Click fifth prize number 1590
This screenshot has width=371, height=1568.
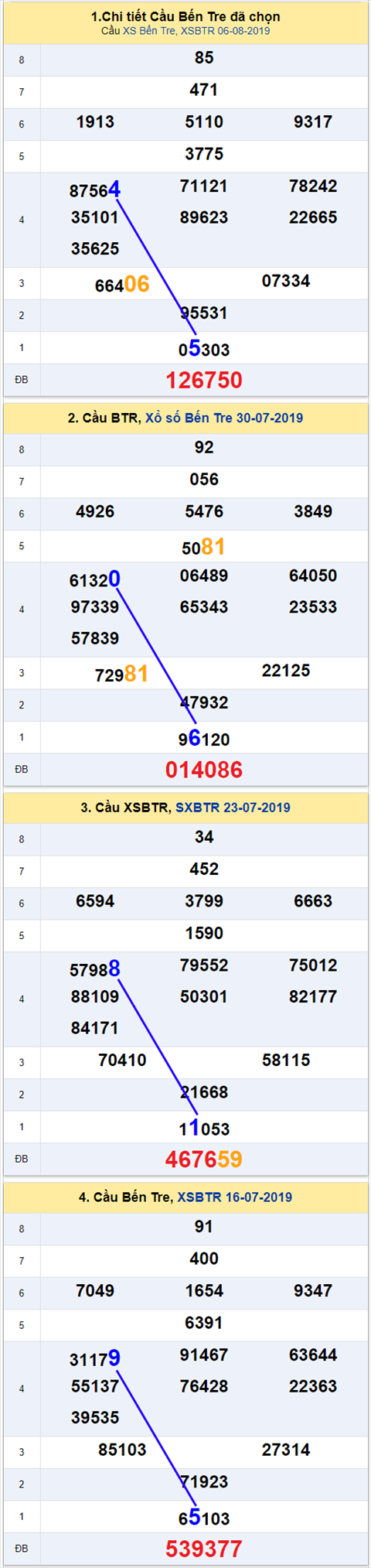(204, 934)
